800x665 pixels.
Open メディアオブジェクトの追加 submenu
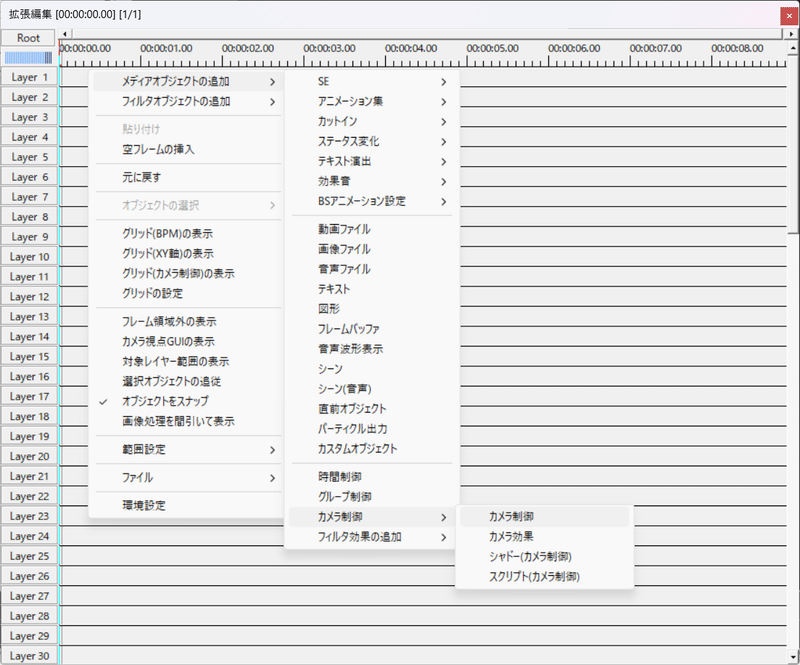coord(187,82)
